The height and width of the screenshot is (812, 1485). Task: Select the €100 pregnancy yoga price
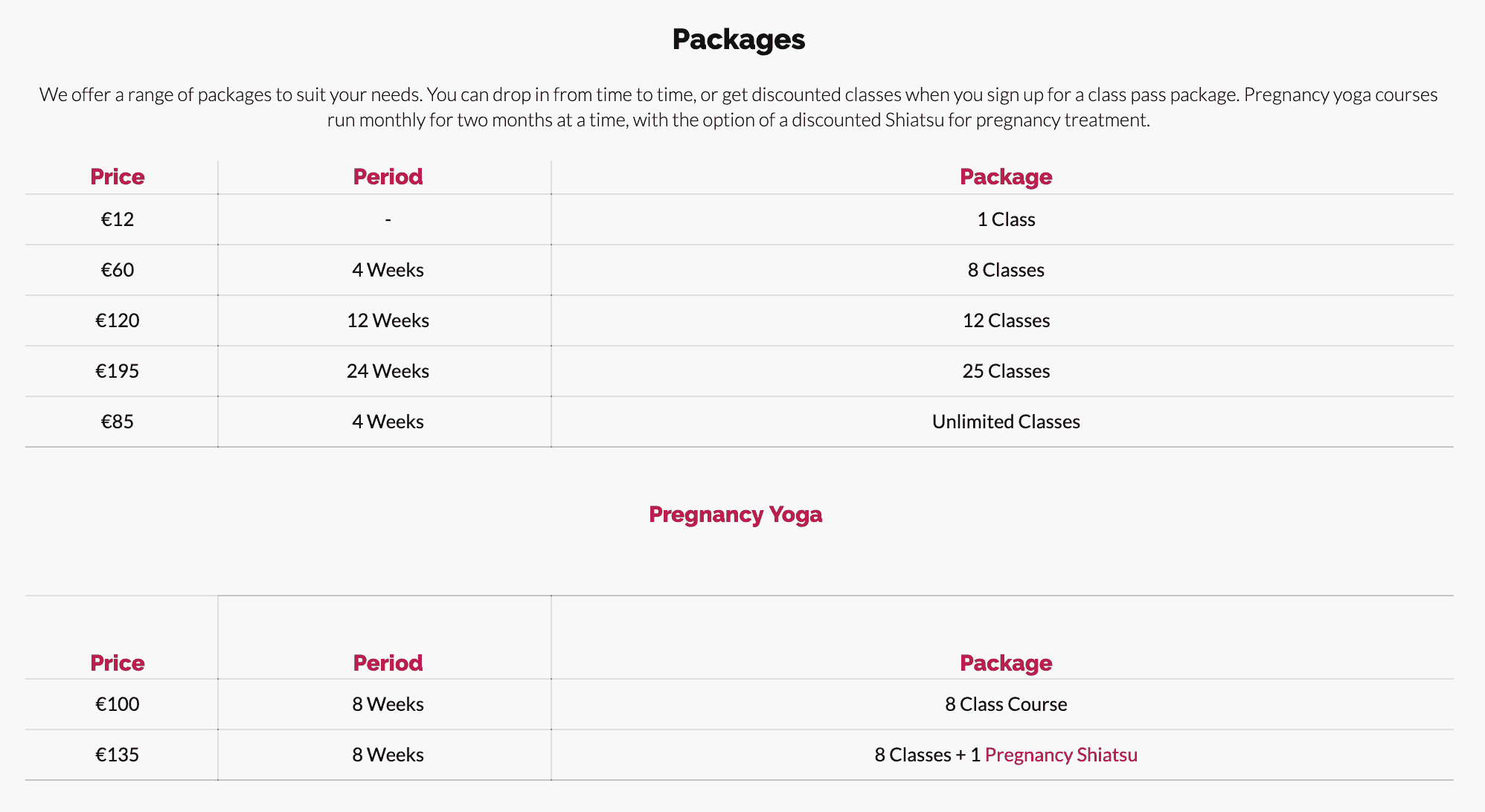coord(118,704)
